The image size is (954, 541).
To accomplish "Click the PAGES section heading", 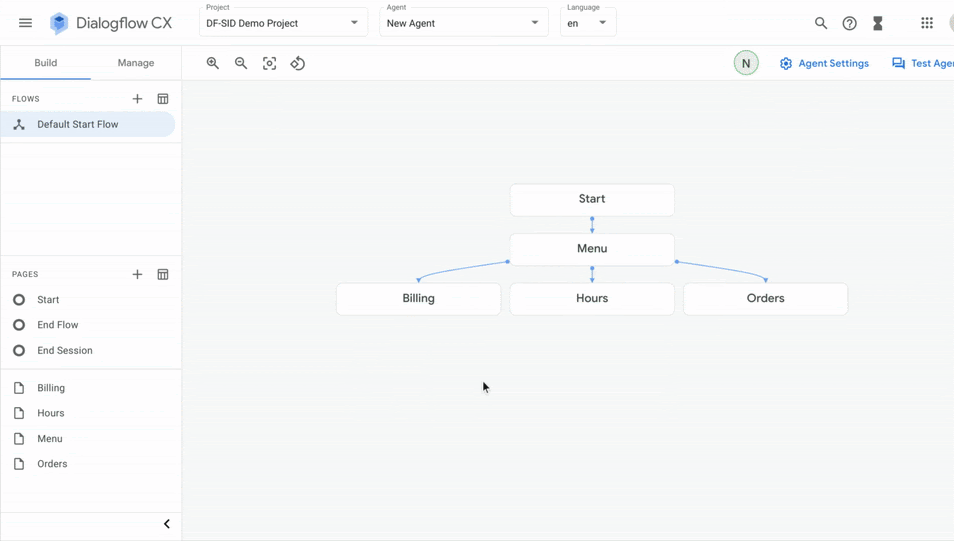I will coord(25,274).
